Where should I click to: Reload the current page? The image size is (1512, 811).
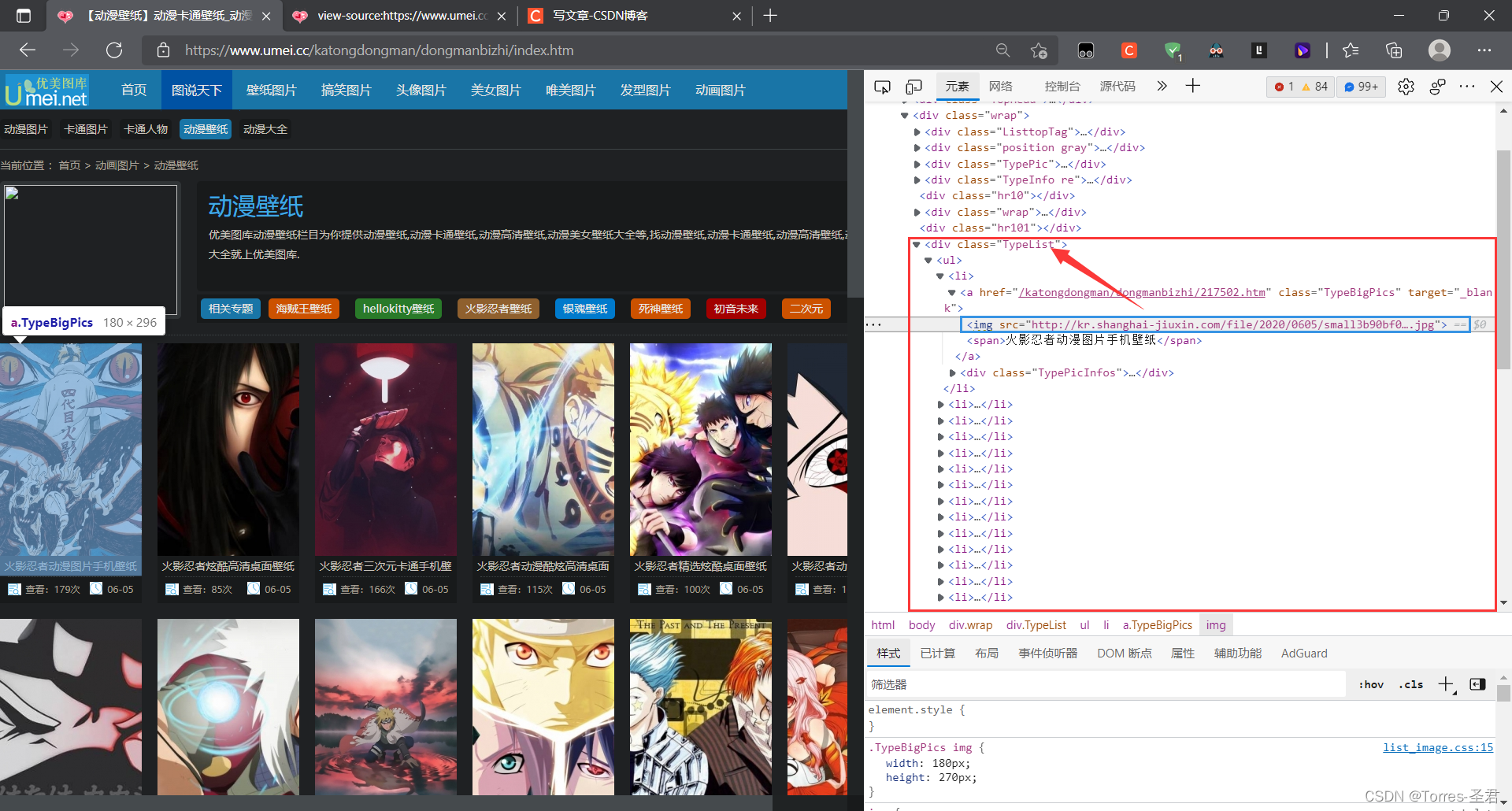114,50
